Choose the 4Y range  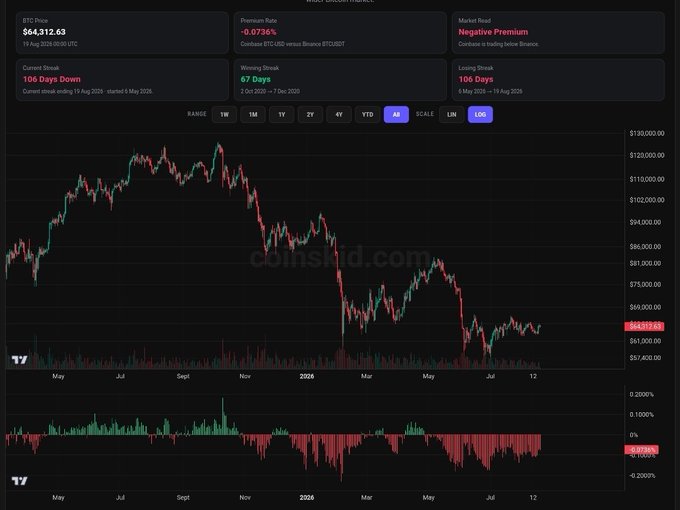click(x=339, y=114)
